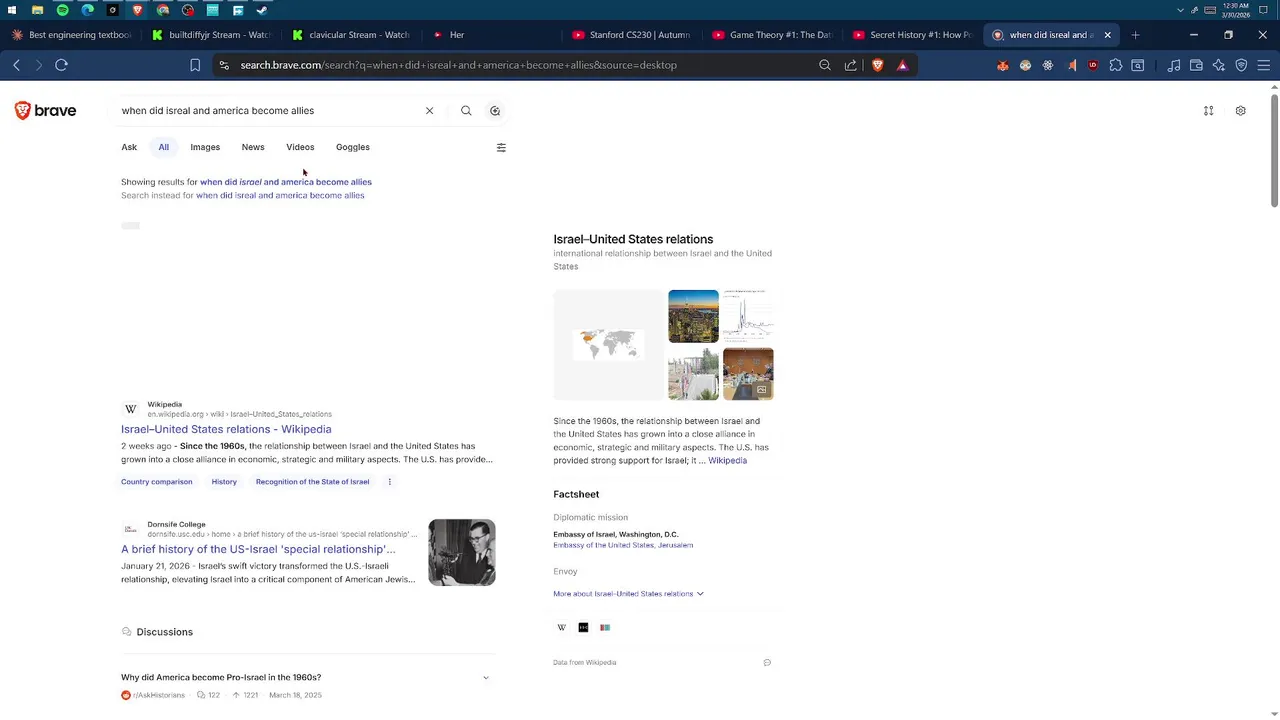Click the Windows Start button
The image size is (1280, 720).
pos(12,10)
